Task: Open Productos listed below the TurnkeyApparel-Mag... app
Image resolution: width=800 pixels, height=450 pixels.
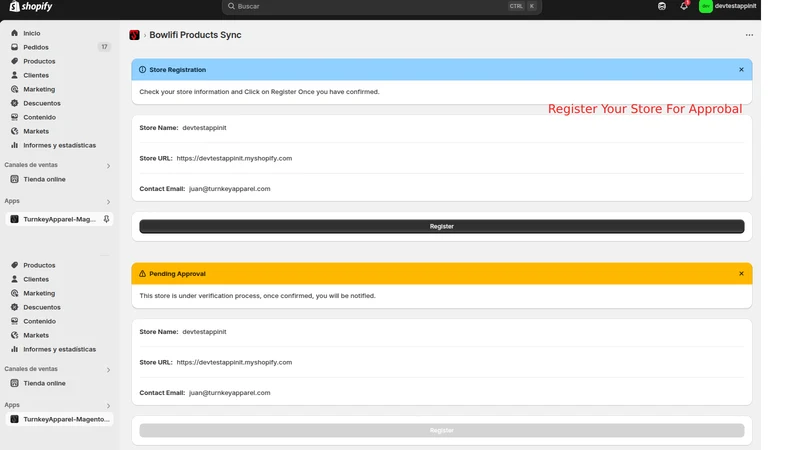Action: 39,265
